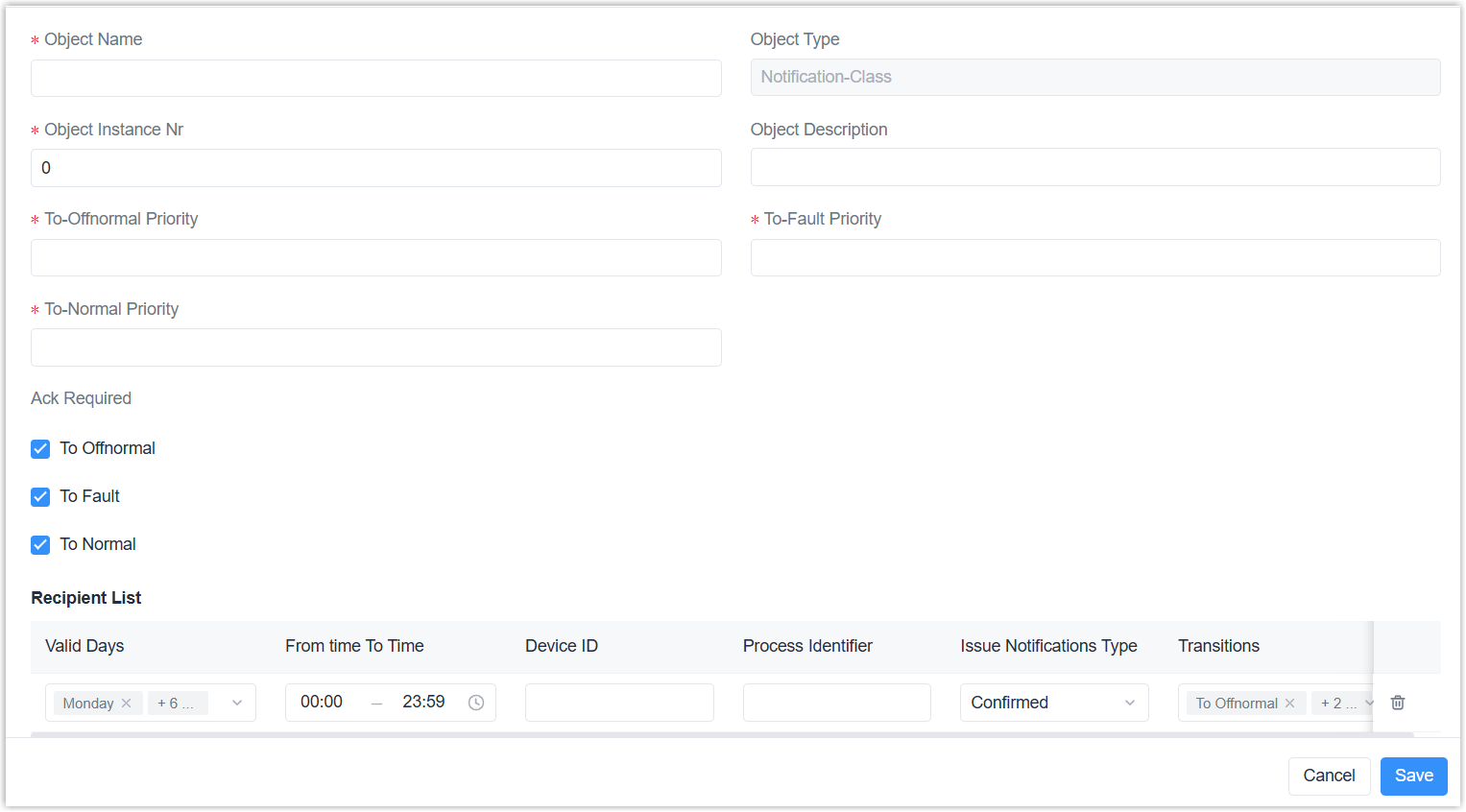
Task: Click the horizontal scrollbar under recipient list
Action: tap(720, 734)
